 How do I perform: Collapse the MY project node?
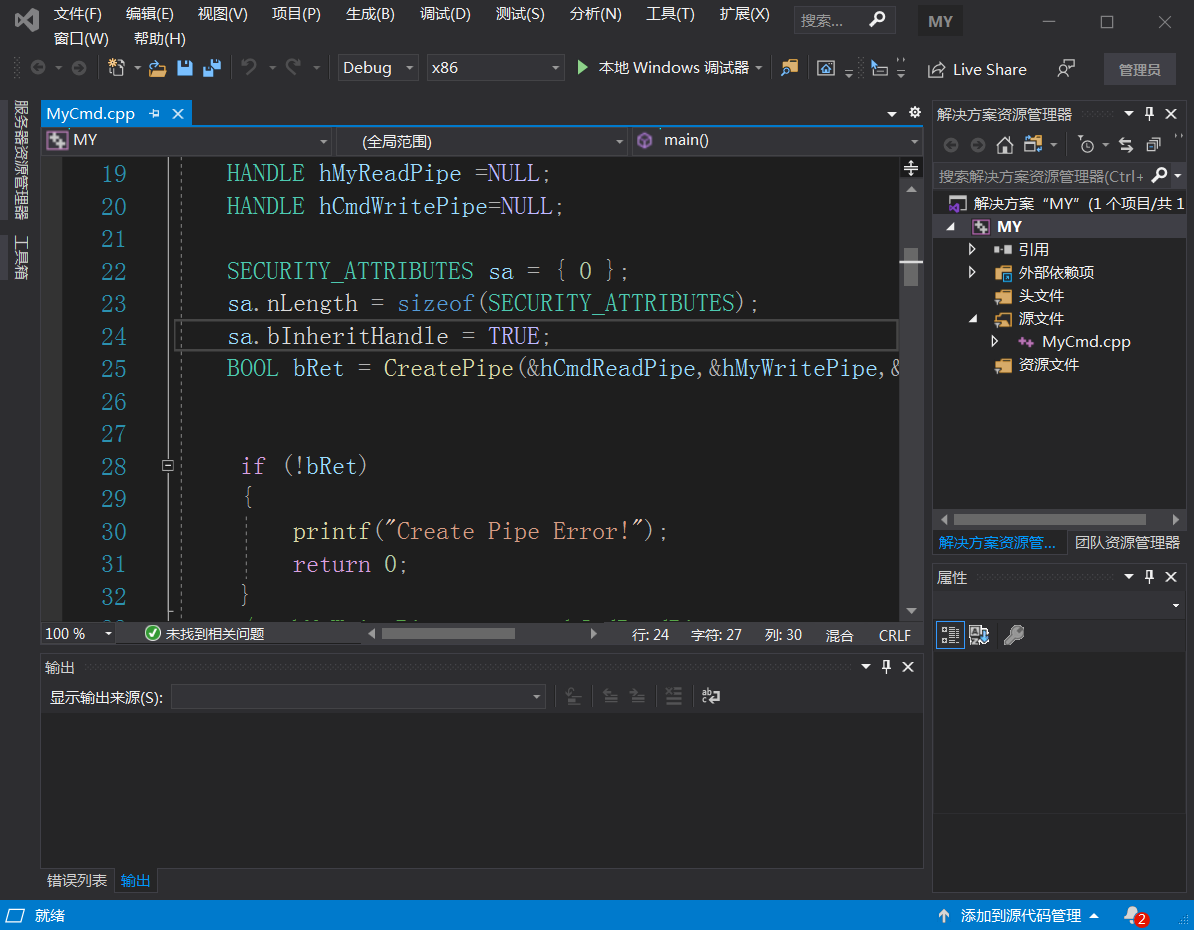click(x=950, y=227)
